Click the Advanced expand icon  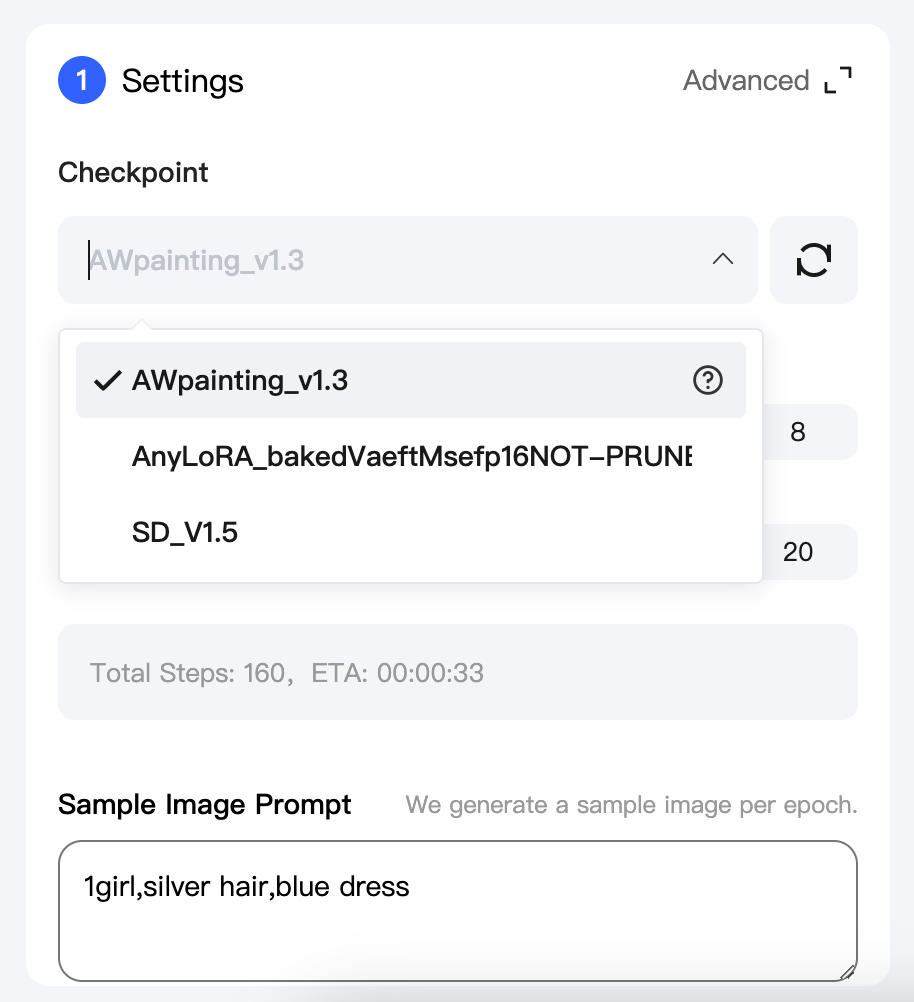839,79
